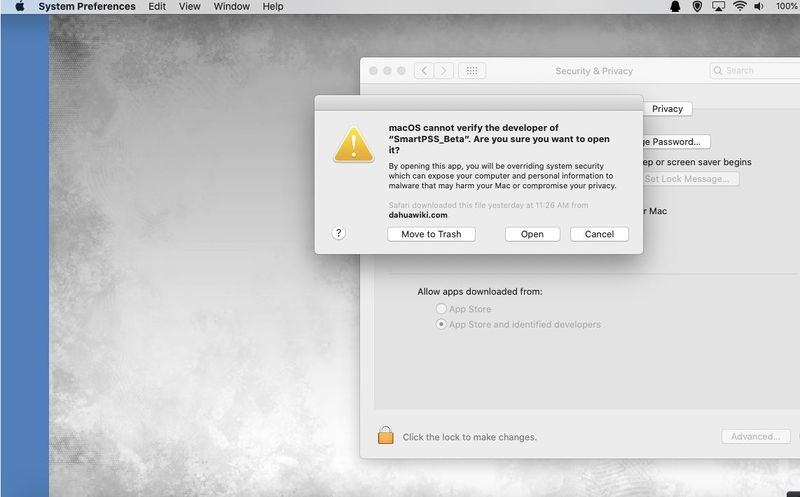Open the Apple menu
The width and height of the screenshot is (800, 497).
pos(19,6)
